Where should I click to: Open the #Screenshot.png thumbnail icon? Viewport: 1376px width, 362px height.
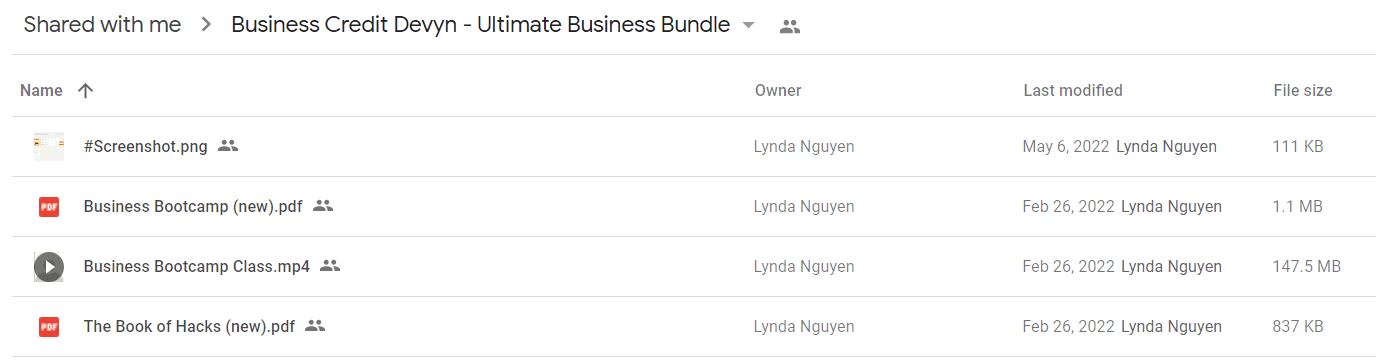[x=48, y=147]
